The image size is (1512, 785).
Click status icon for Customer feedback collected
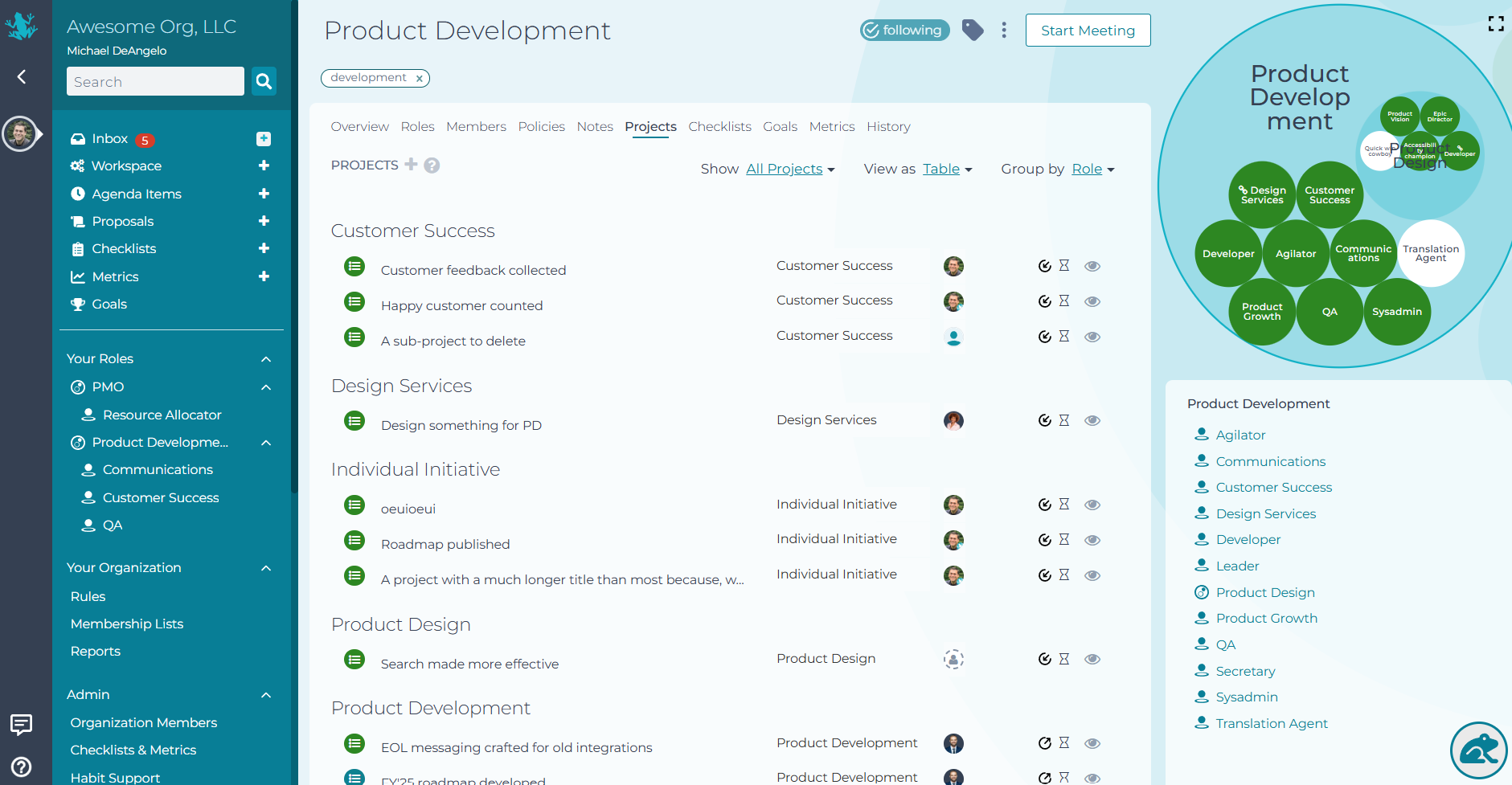click(x=1044, y=266)
